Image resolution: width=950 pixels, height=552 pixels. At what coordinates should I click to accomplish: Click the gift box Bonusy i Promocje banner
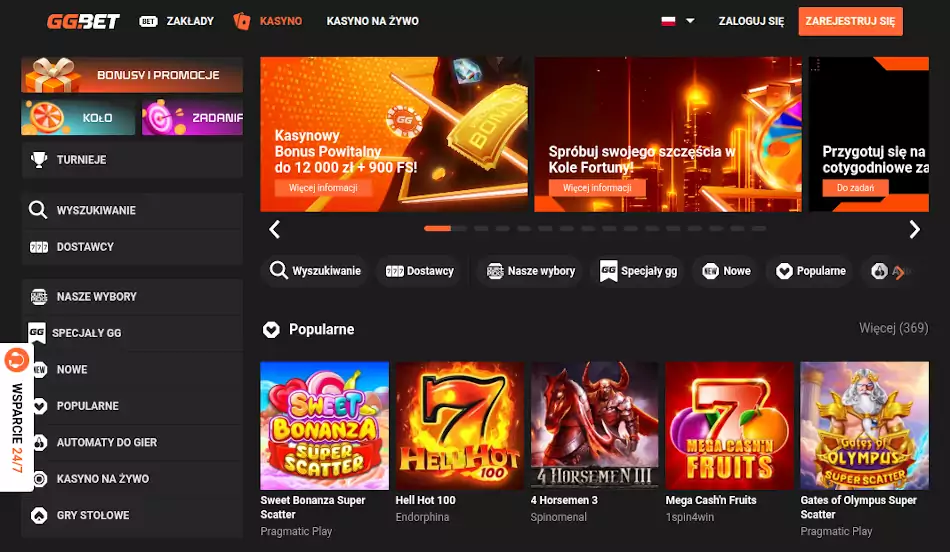click(132, 75)
